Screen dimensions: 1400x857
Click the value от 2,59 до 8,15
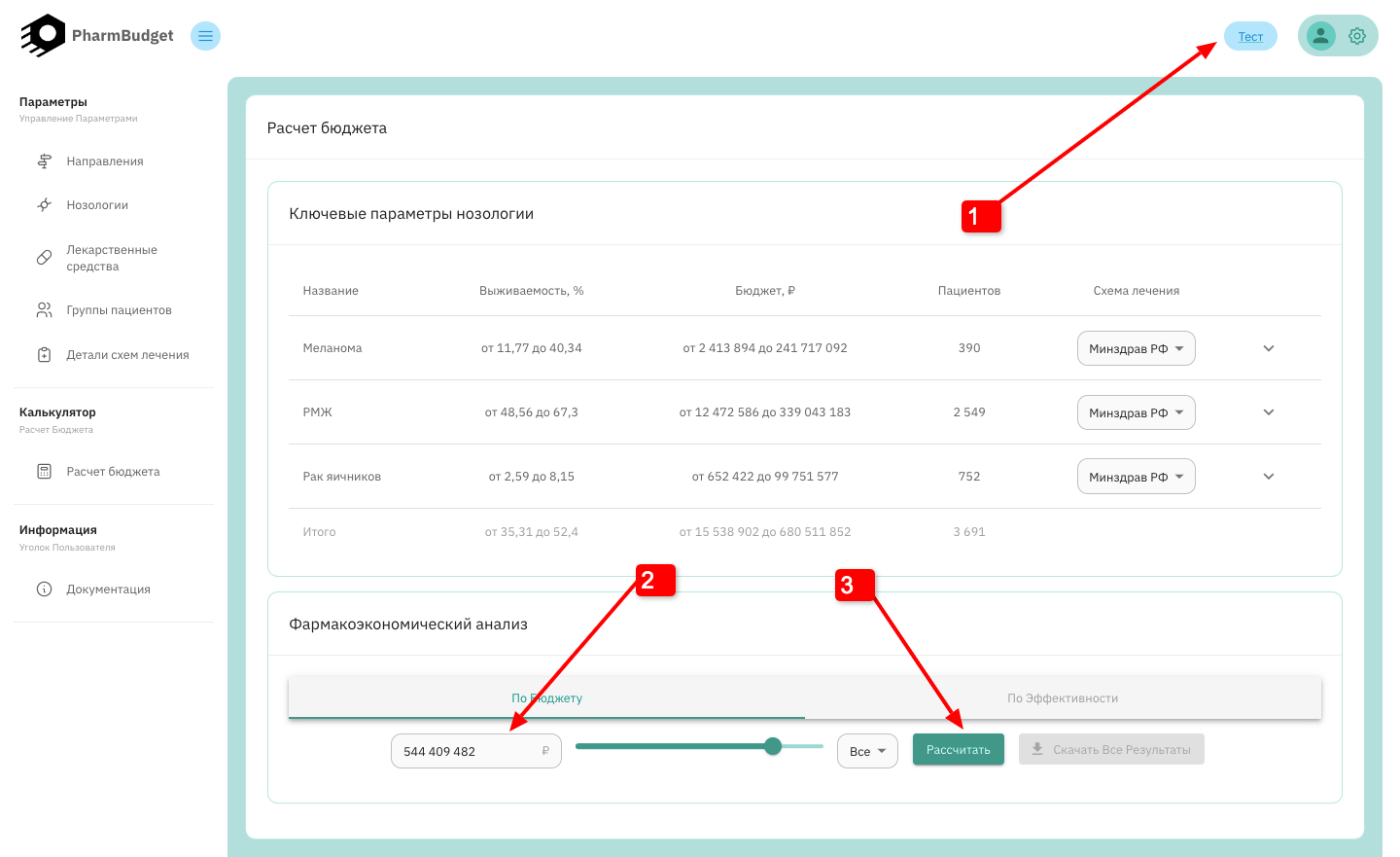click(532, 477)
